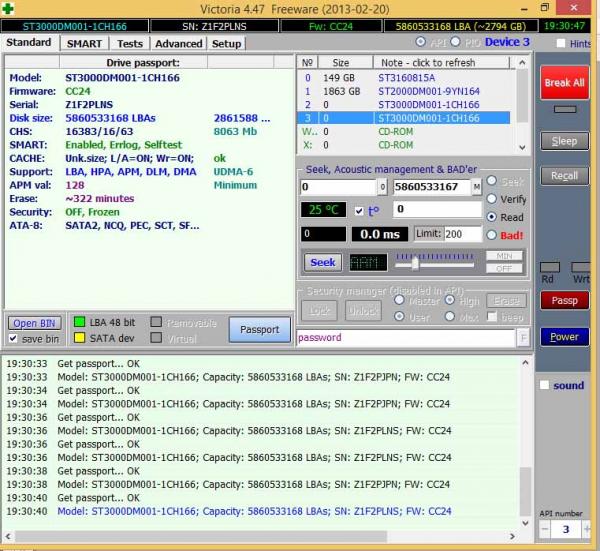Image resolution: width=600 pixels, height=551 pixels.
Task: Click the Open BIN button
Action: pos(34,323)
